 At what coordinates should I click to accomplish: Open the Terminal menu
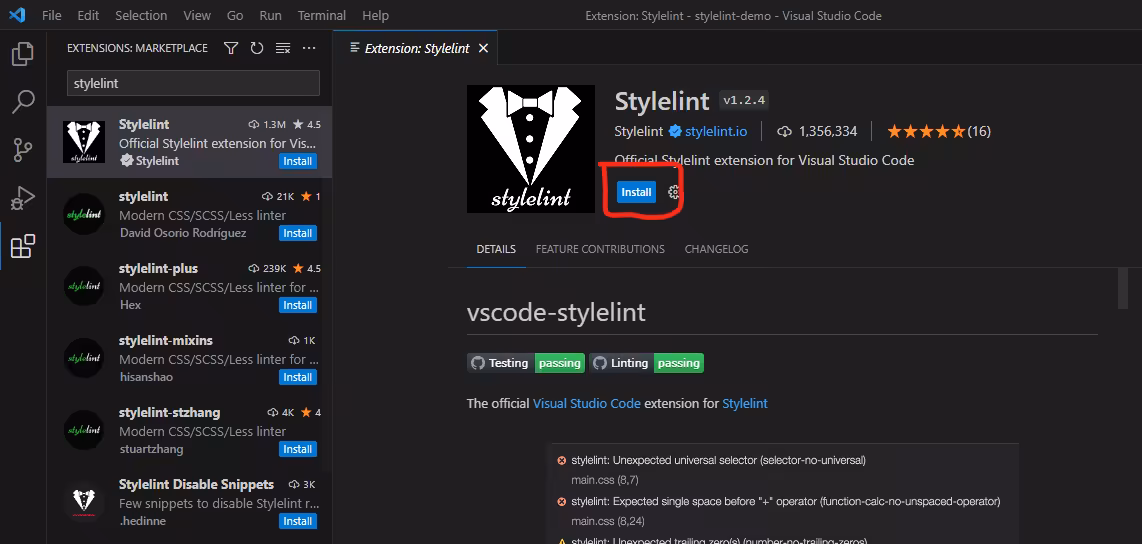point(323,15)
